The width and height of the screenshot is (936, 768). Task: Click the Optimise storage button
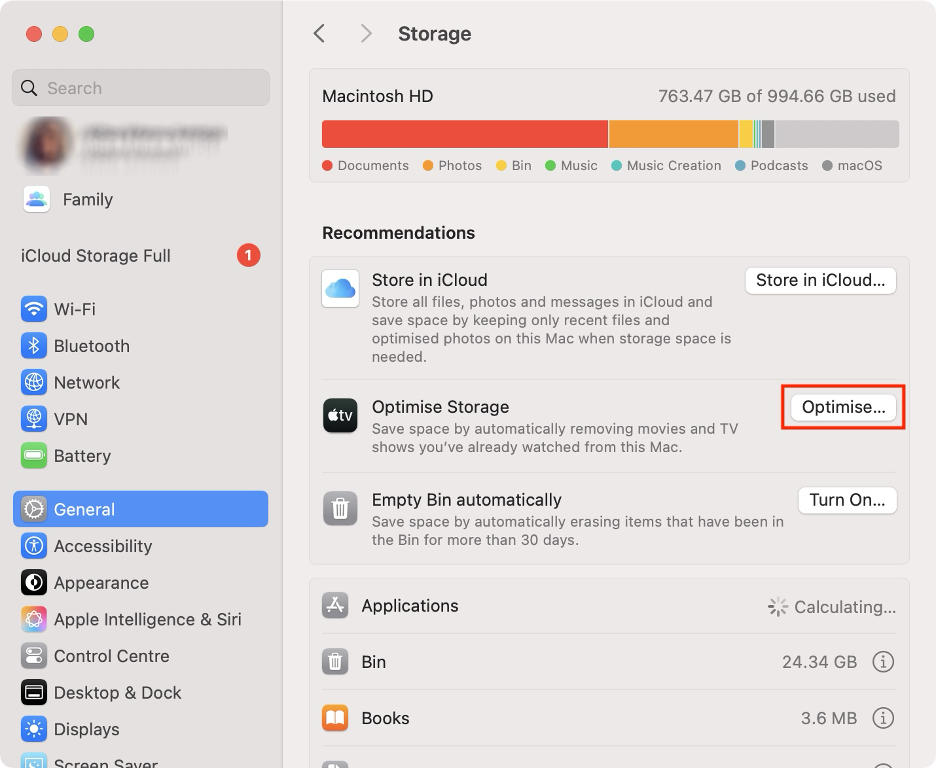coord(842,407)
